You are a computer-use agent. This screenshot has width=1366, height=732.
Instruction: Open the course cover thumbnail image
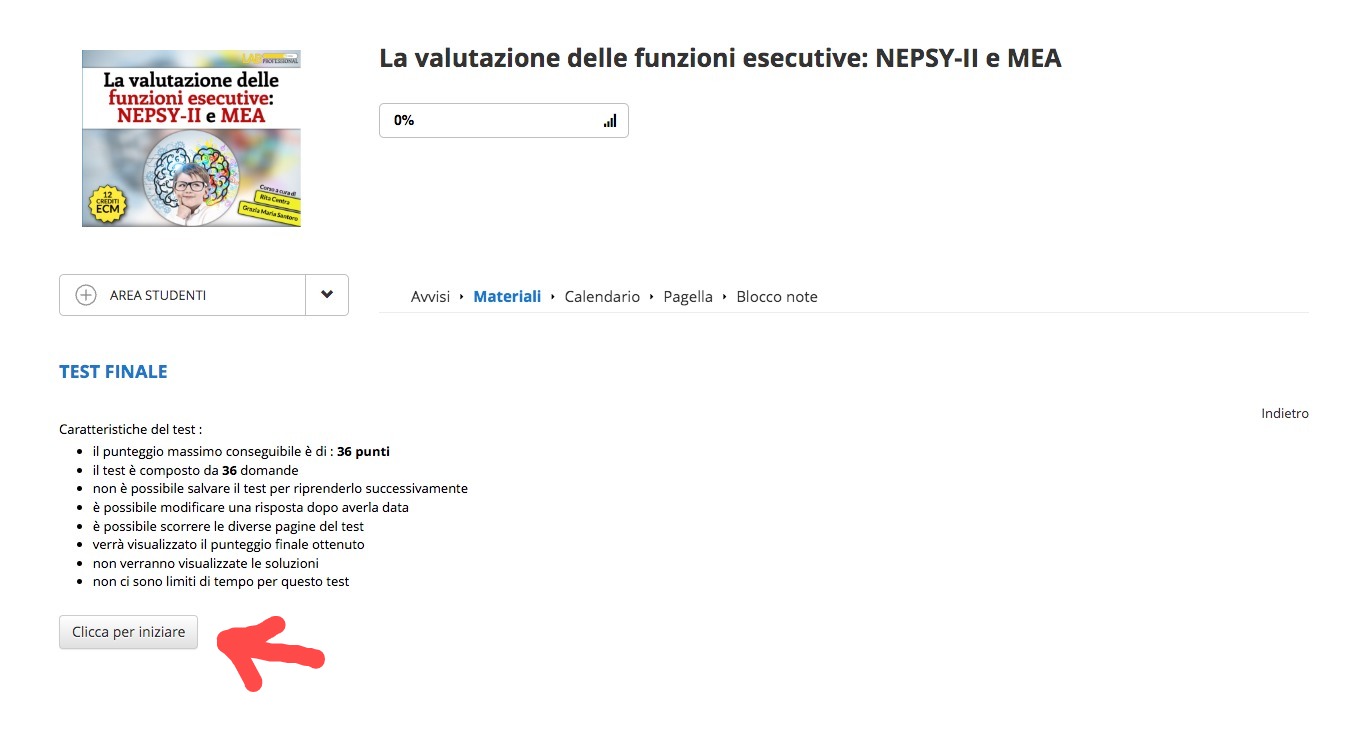(x=192, y=139)
